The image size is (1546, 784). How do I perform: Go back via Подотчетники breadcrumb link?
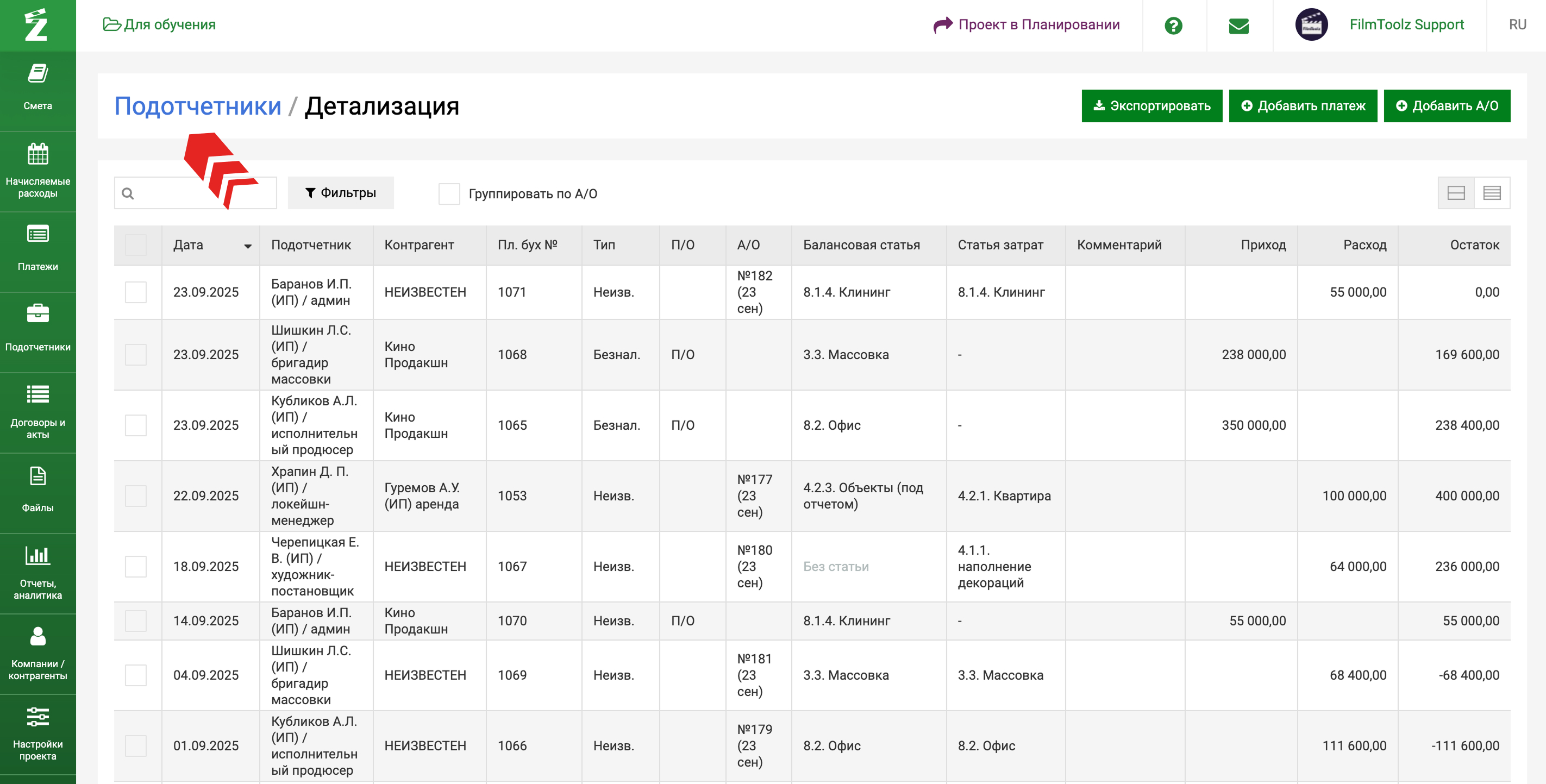point(197,106)
